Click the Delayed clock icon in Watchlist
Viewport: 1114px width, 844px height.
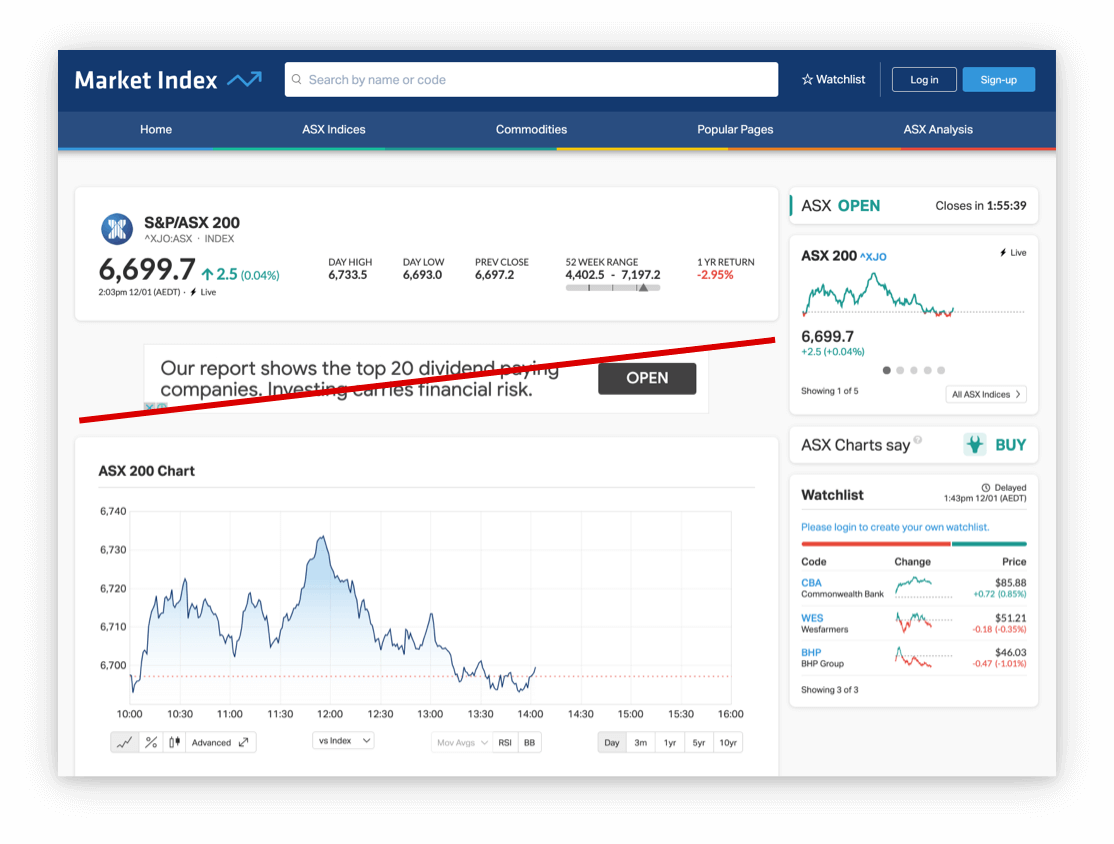coord(986,487)
